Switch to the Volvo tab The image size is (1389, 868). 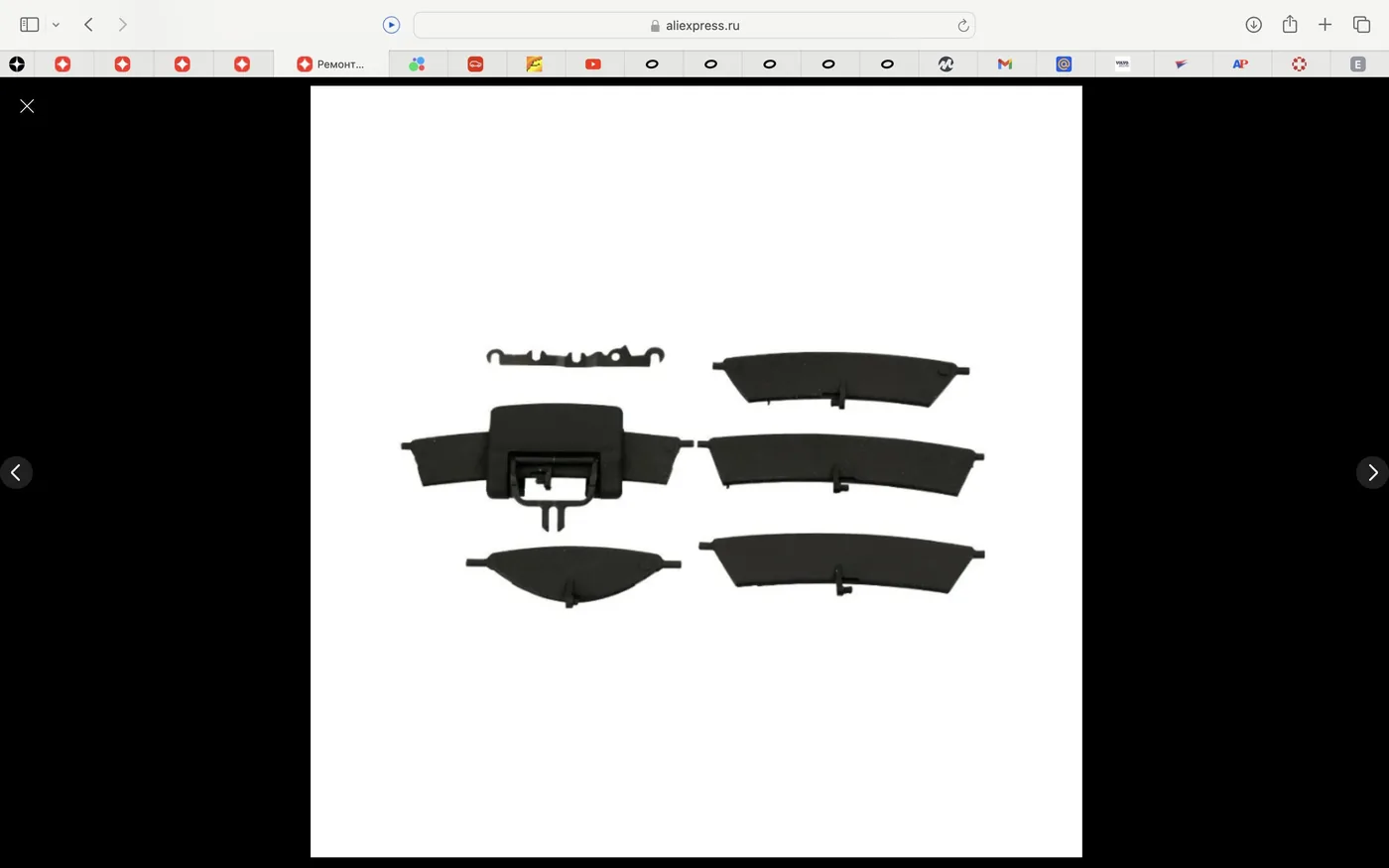tap(1122, 64)
